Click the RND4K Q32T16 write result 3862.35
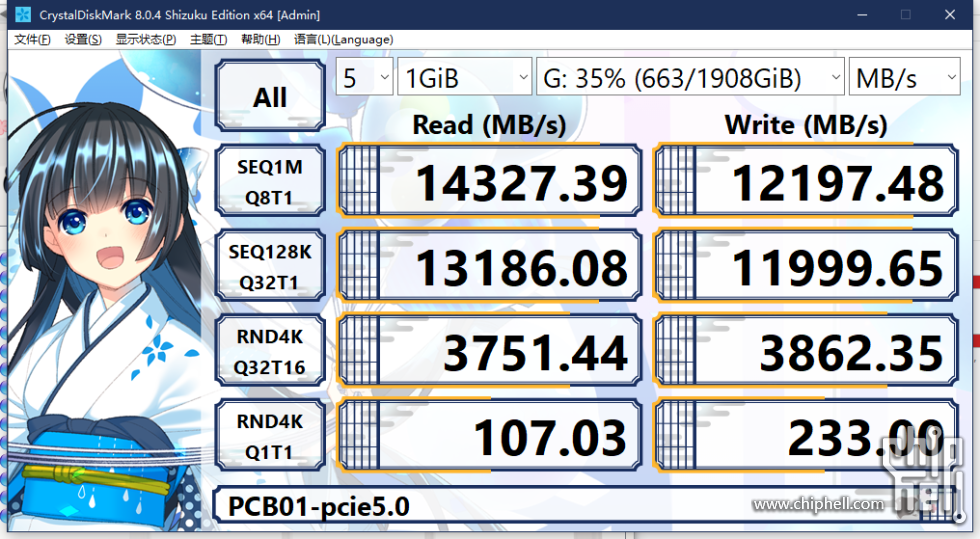 (806, 351)
